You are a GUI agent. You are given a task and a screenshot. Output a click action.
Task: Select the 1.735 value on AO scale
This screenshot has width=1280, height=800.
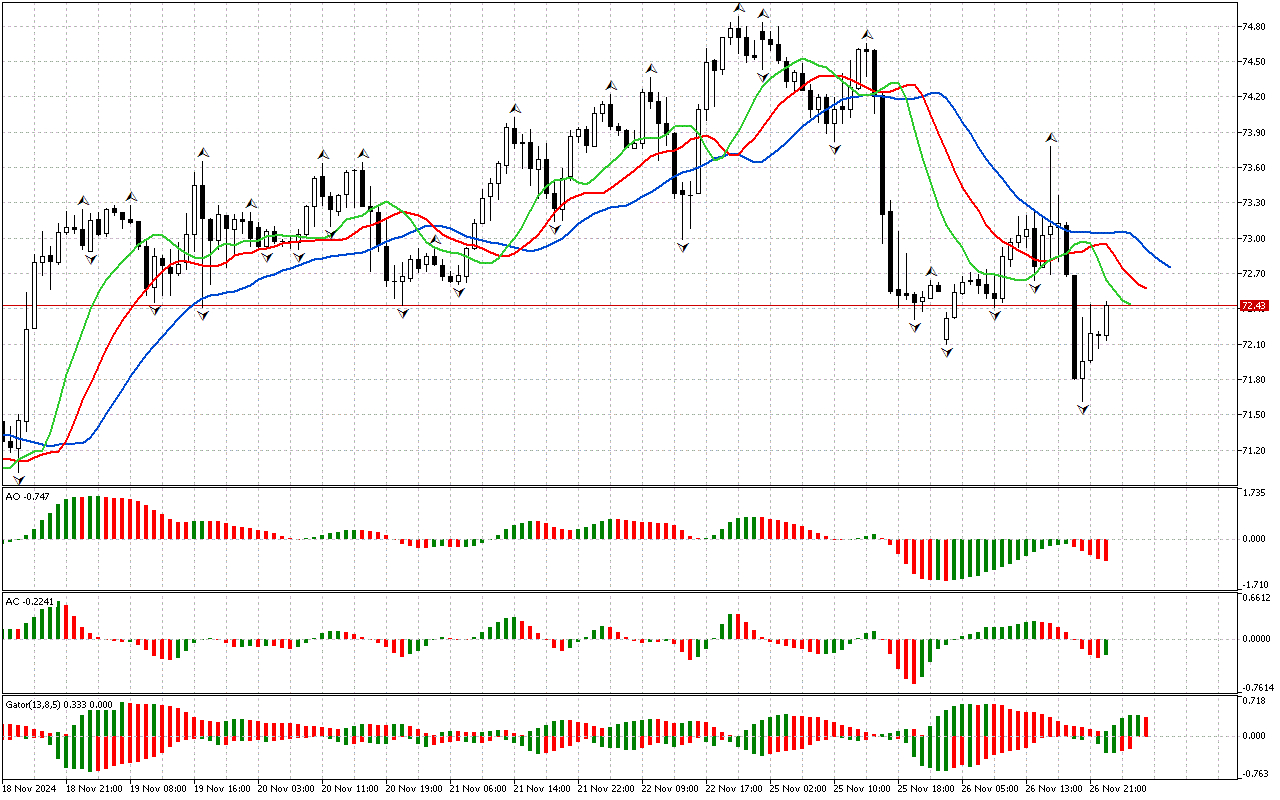click(x=1254, y=494)
